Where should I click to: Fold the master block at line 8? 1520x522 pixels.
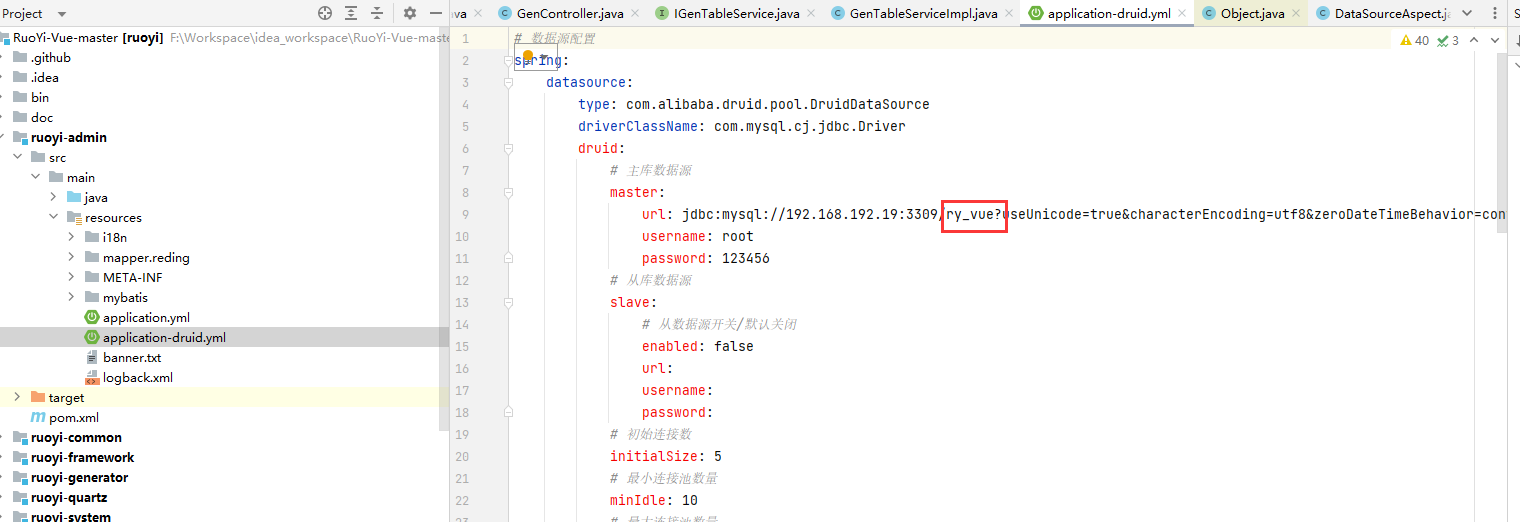[508, 192]
